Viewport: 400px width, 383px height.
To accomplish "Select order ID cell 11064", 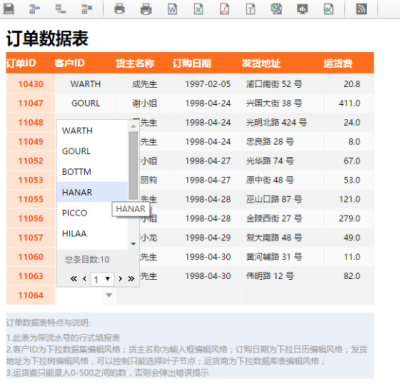I will point(31,295).
